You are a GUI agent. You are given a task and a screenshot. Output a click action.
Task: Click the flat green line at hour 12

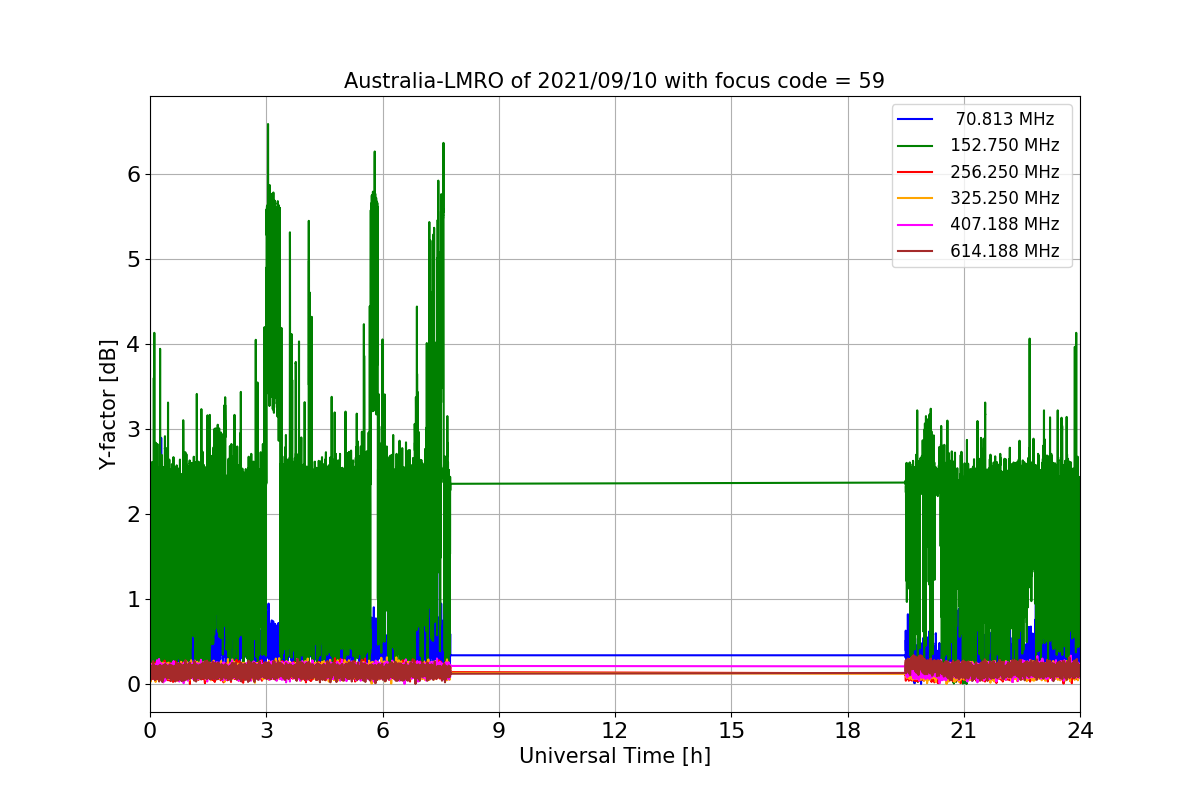(x=615, y=483)
